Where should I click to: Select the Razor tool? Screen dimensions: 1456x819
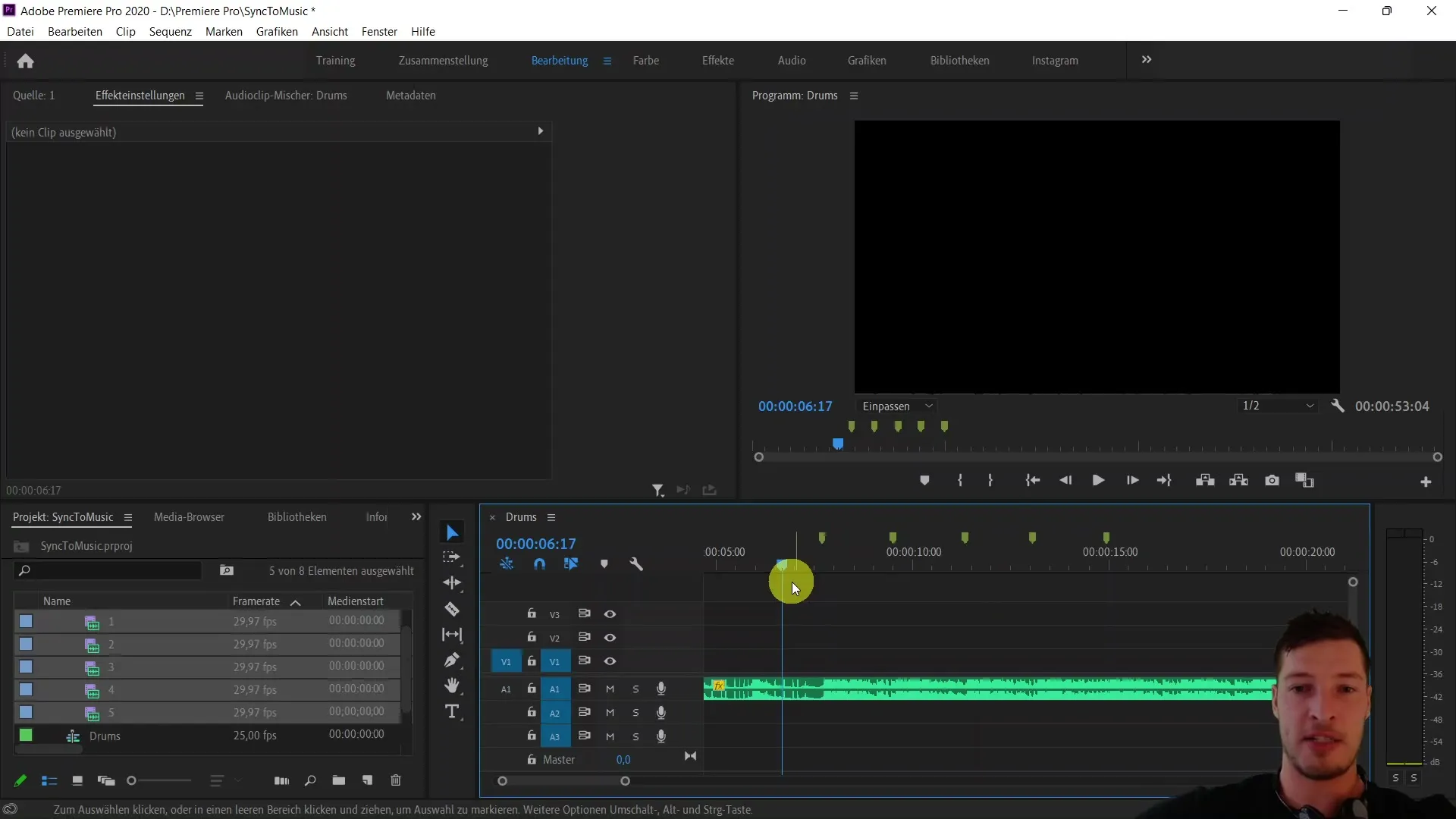[x=452, y=609]
